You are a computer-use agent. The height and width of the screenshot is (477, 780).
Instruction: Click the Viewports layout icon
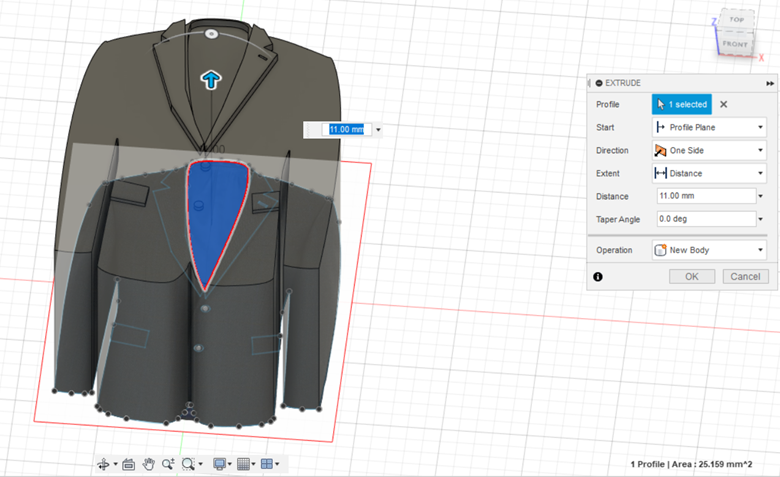tap(267, 464)
